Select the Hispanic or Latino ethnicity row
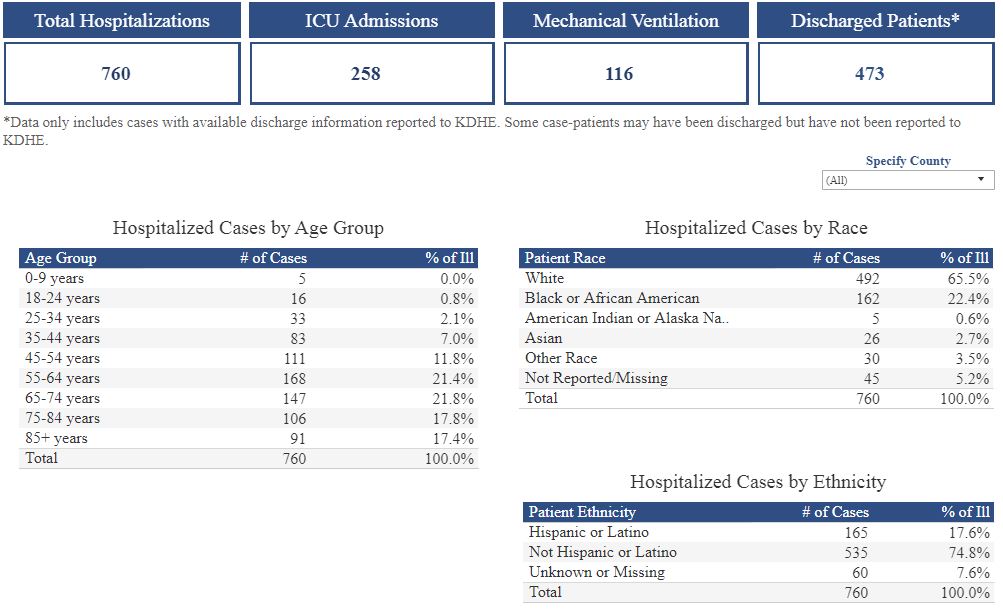Viewport: 1003px width, 612px height. pos(589,532)
